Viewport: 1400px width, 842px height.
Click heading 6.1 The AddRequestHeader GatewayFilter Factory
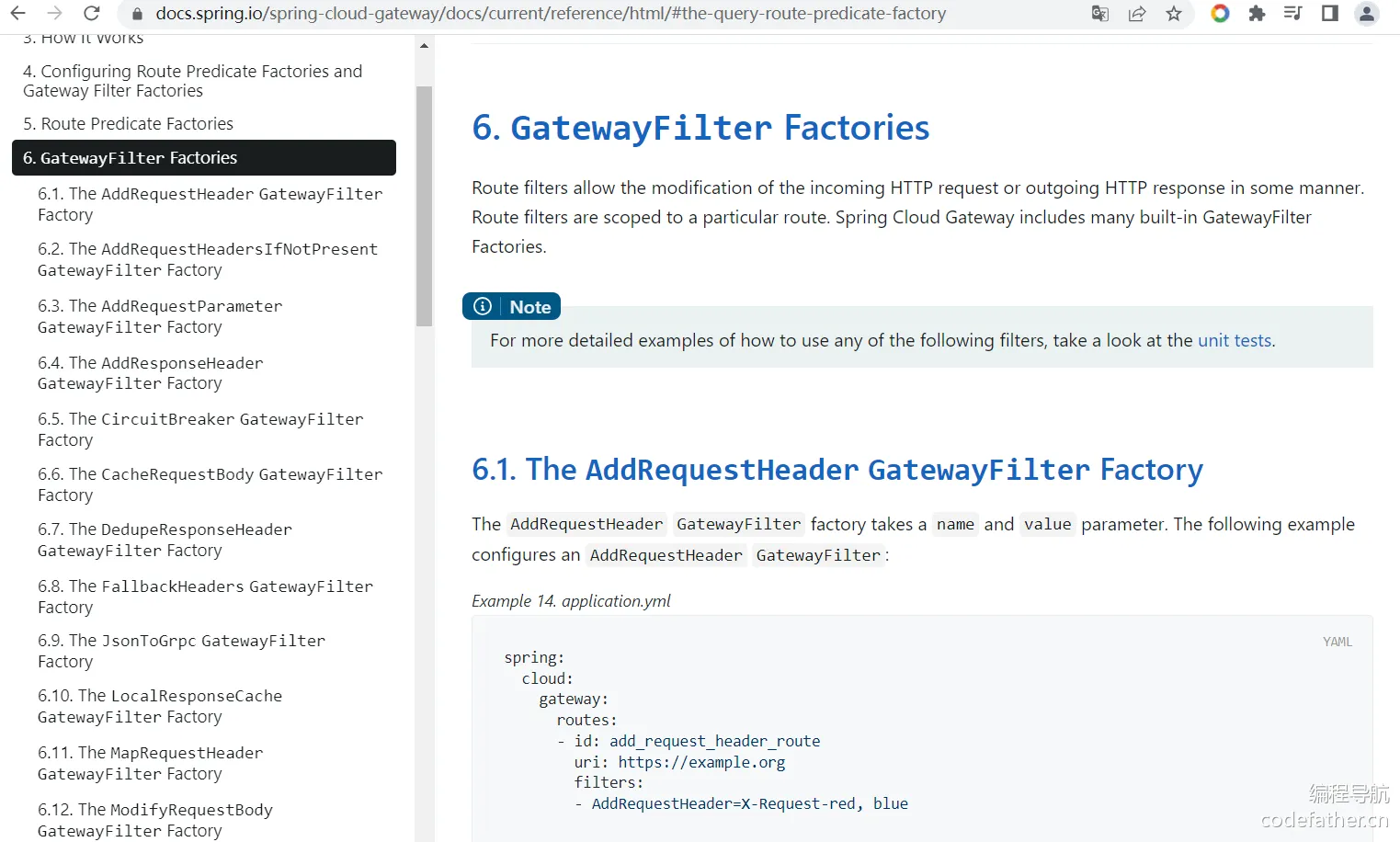click(837, 470)
